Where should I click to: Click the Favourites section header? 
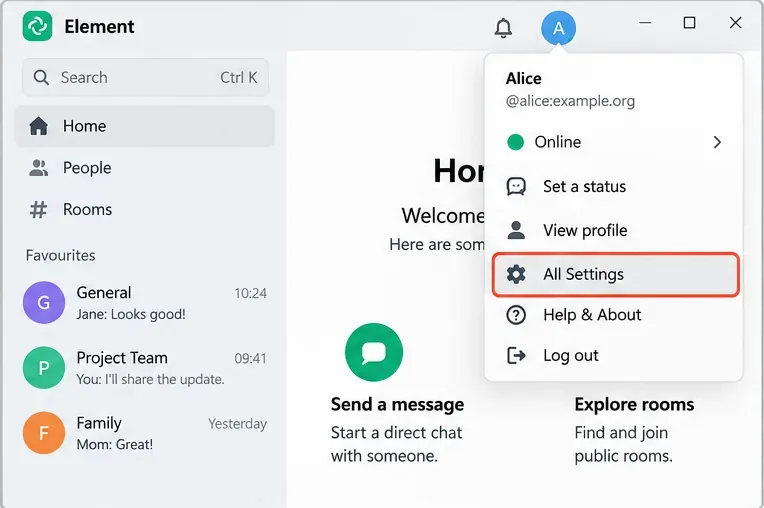click(x=60, y=255)
